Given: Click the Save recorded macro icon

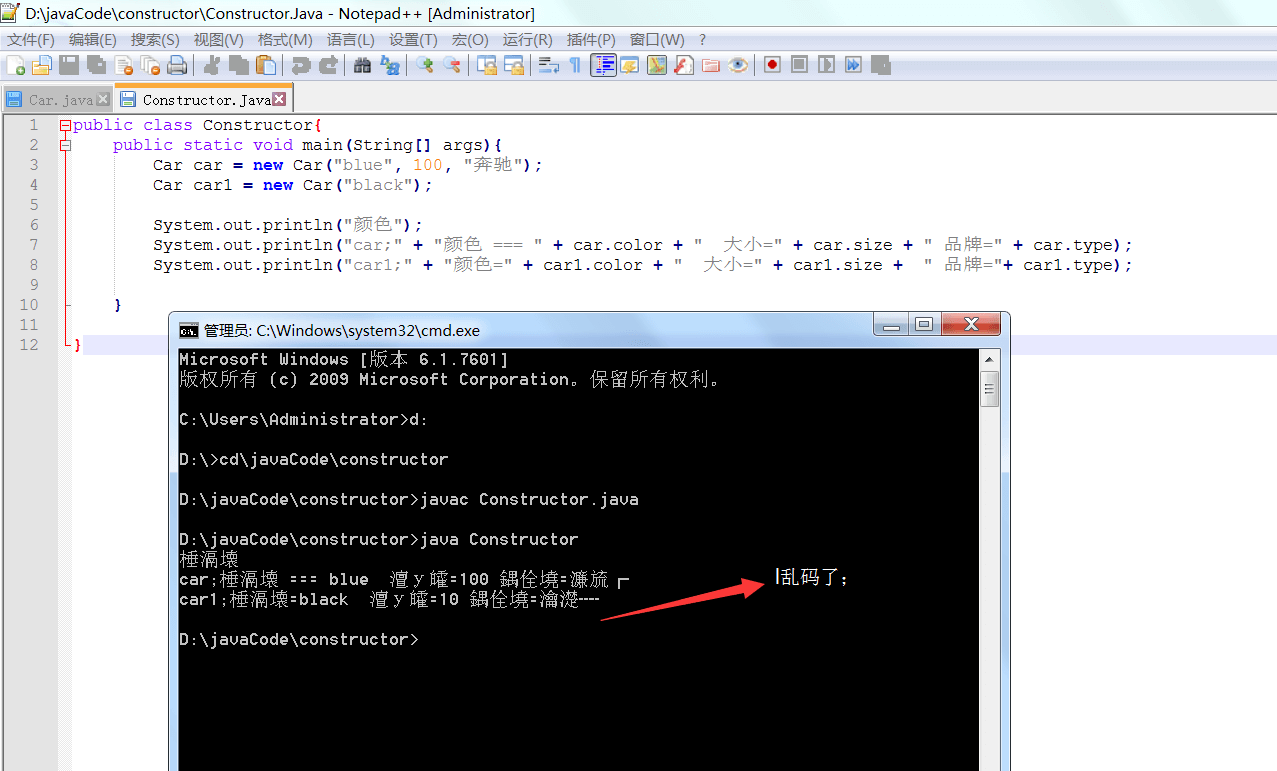Looking at the screenshot, I should (880, 65).
